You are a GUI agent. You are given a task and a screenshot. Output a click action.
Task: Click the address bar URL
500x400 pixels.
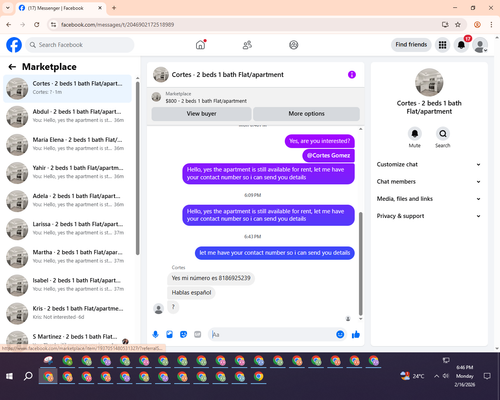[117, 25]
